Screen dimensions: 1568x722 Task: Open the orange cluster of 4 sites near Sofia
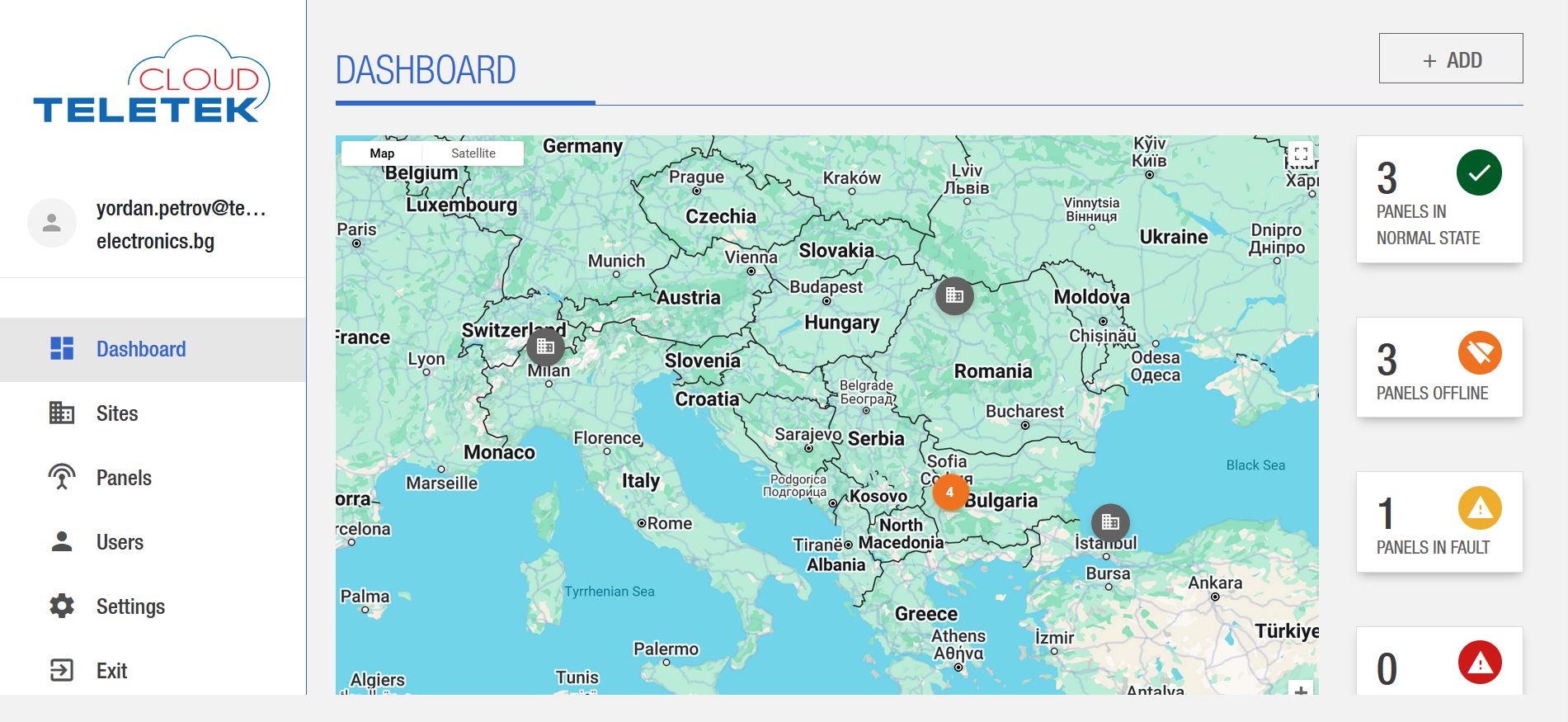point(950,493)
